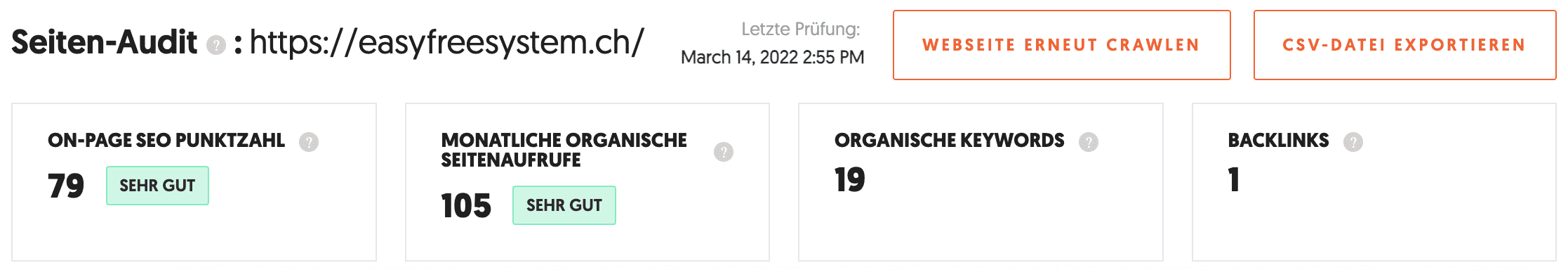1568x270 pixels.
Task: Click the Letzte Prüfung date March 14, 2022
Action: tap(773, 58)
